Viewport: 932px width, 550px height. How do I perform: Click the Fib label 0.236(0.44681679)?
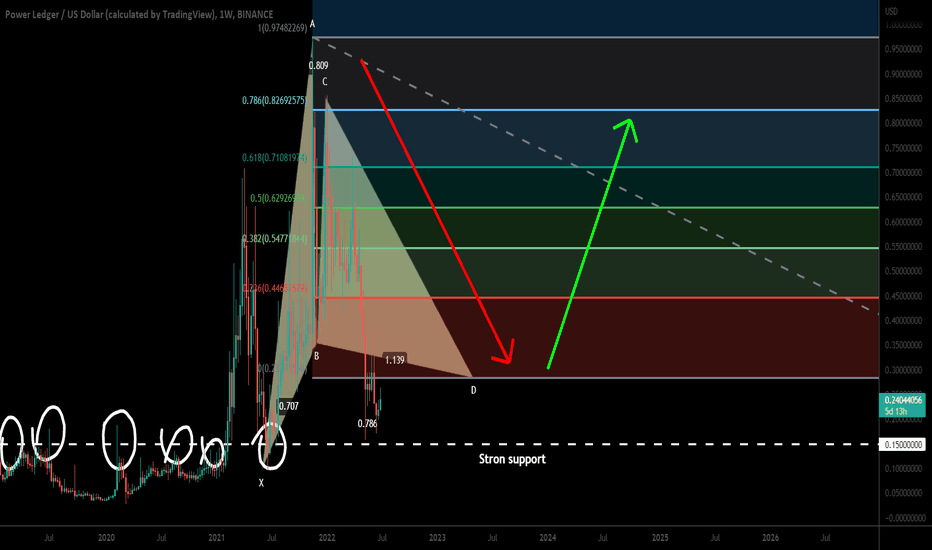pyautogui.click(x=274, y=288)
